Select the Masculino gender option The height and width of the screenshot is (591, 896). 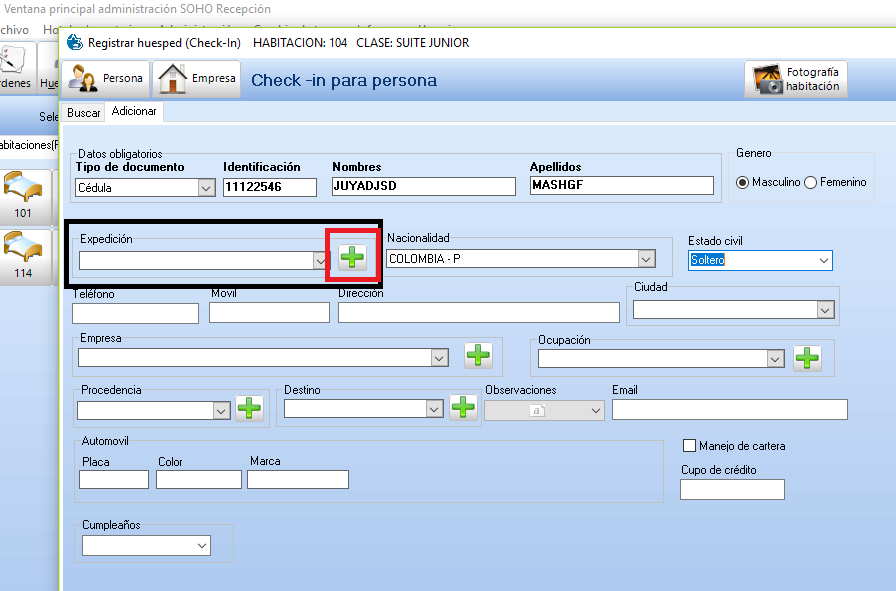pyautogui.click(x=743, y=183)
